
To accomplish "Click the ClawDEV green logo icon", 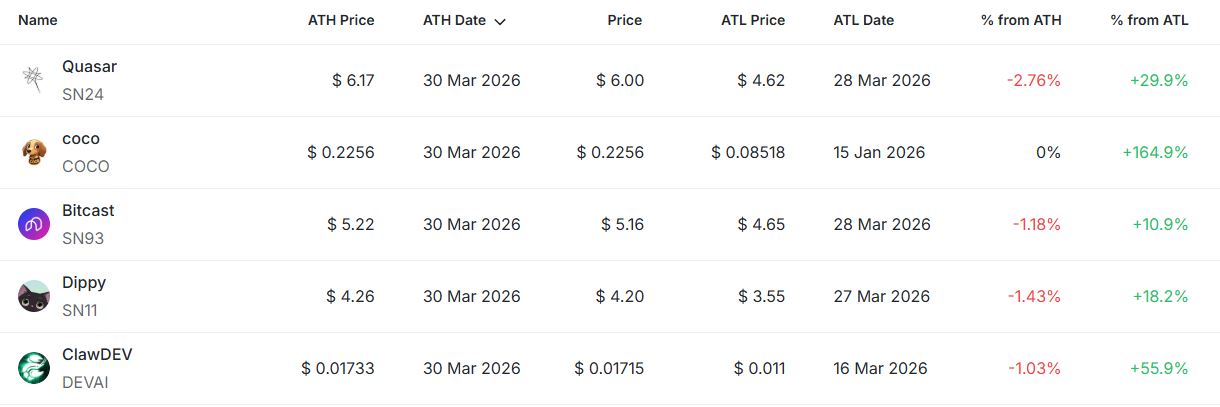I will (34, 368).
